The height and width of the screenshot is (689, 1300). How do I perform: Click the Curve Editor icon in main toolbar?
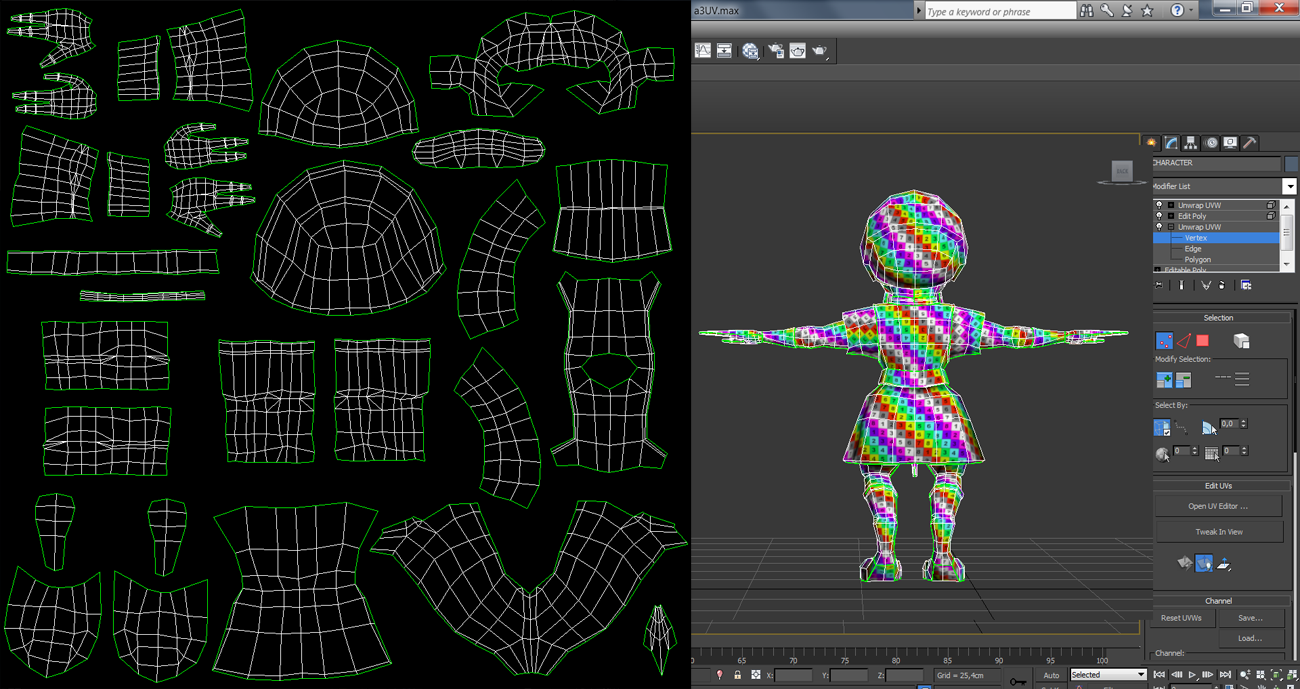point(701,50)
